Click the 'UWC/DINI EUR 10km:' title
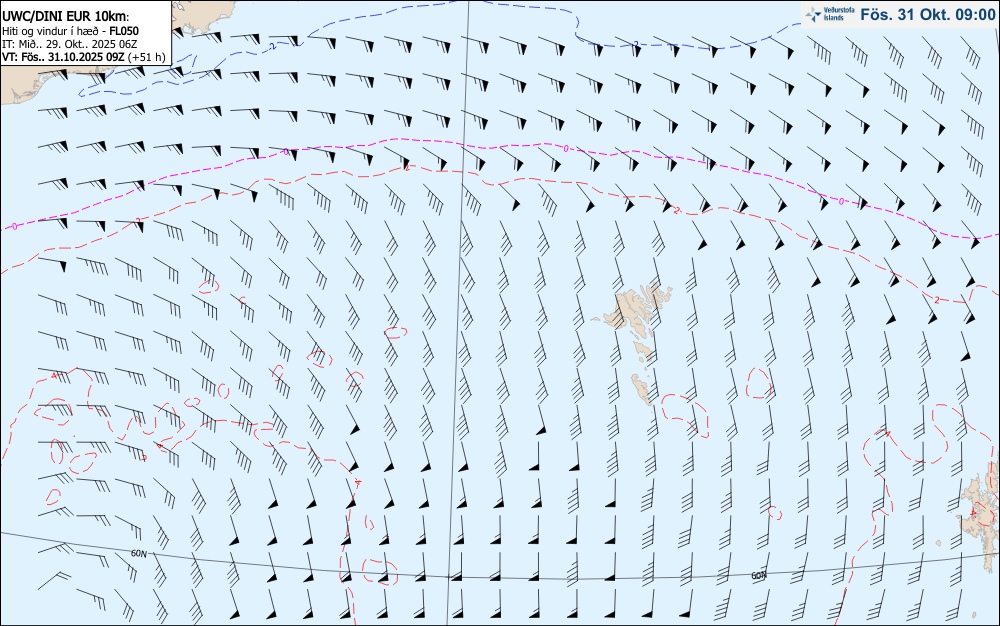Screen dimensions: 1000x626 pos(66,17)
